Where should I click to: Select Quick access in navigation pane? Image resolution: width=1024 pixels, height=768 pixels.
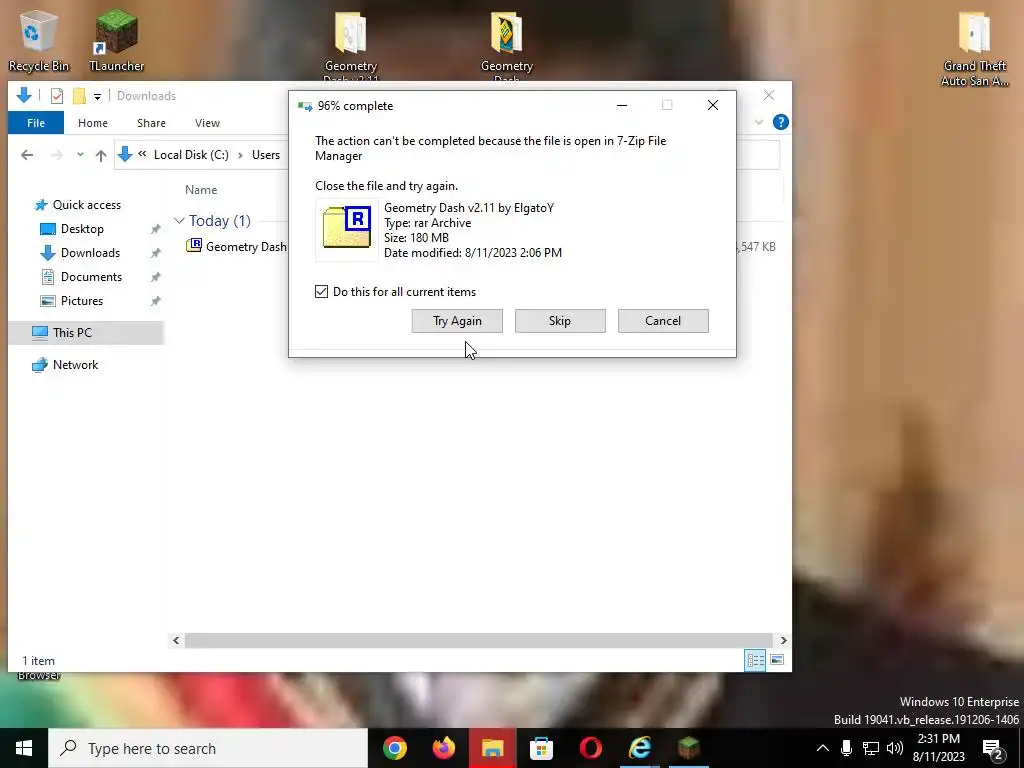pos(86,204)
